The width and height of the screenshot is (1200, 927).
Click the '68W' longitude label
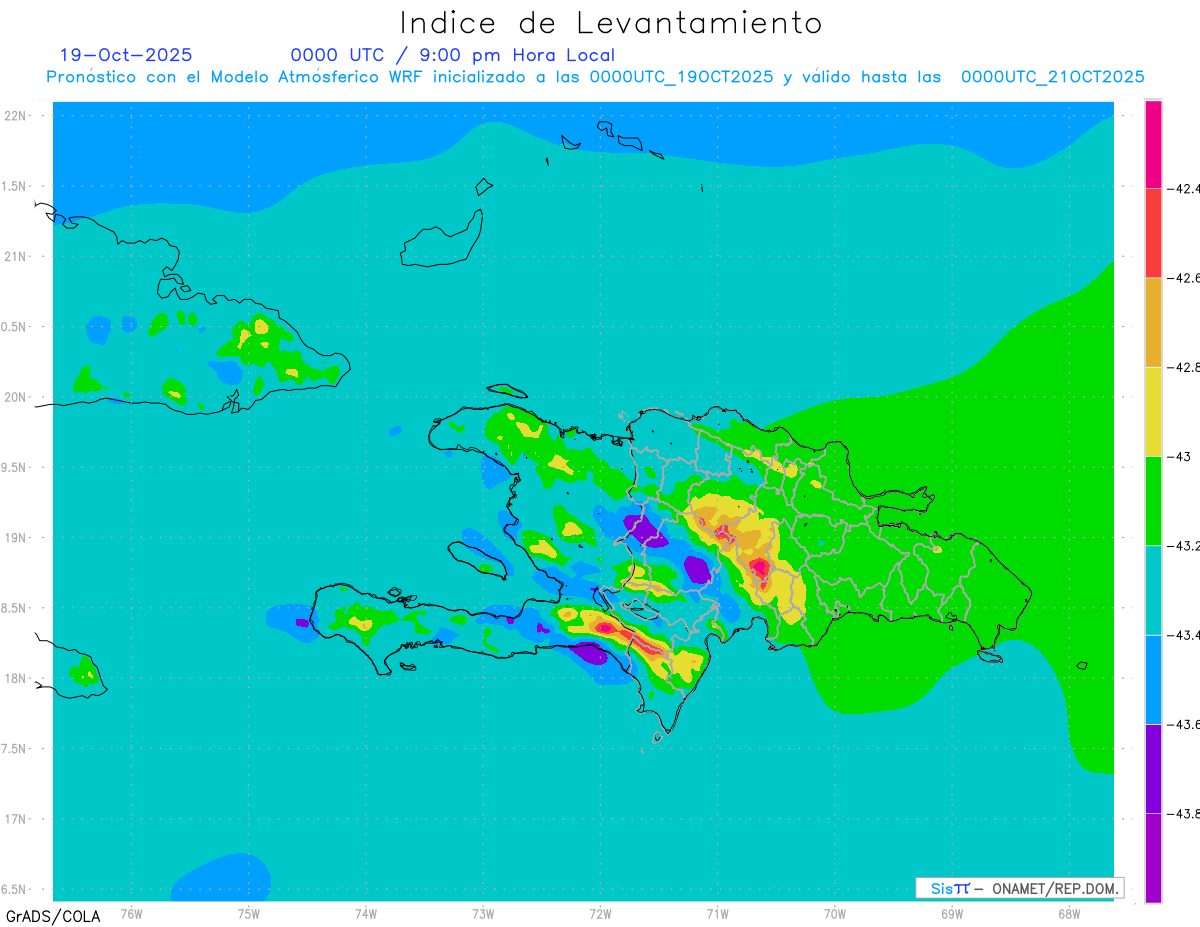coord(1069,912)
